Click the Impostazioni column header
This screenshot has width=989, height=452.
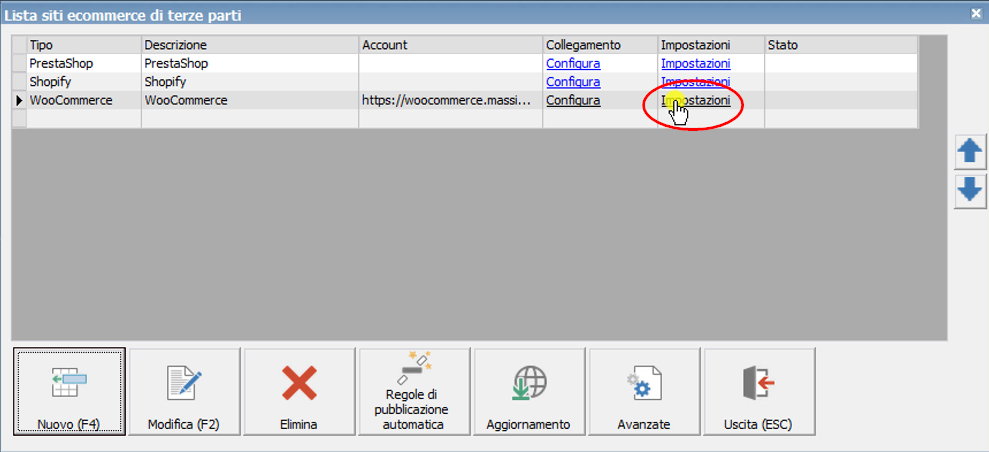coord(711,45)
